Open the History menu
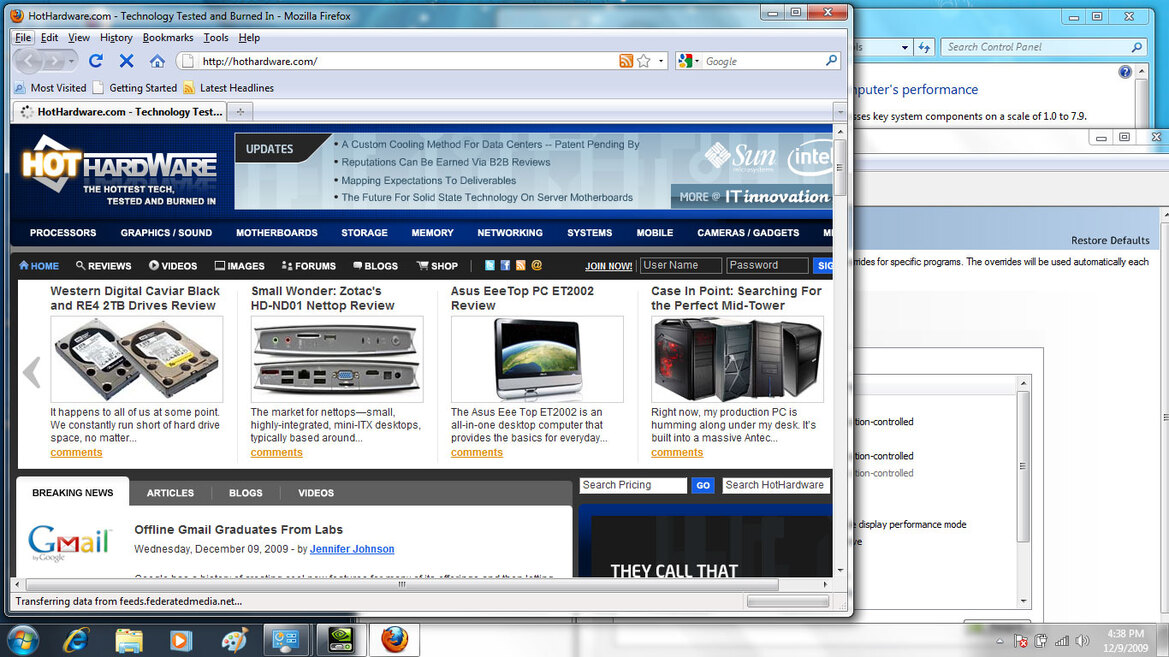 point(116,37)
